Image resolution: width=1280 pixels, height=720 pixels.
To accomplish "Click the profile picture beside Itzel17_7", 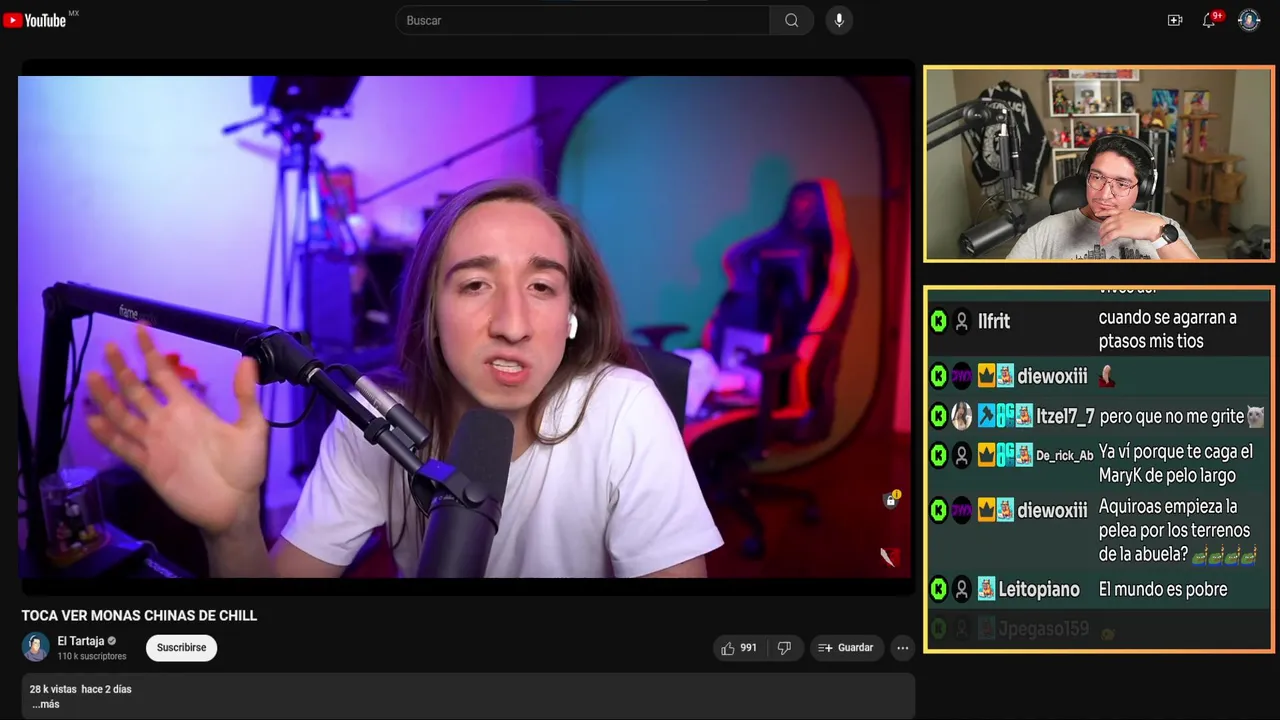I will coord(962,416).
